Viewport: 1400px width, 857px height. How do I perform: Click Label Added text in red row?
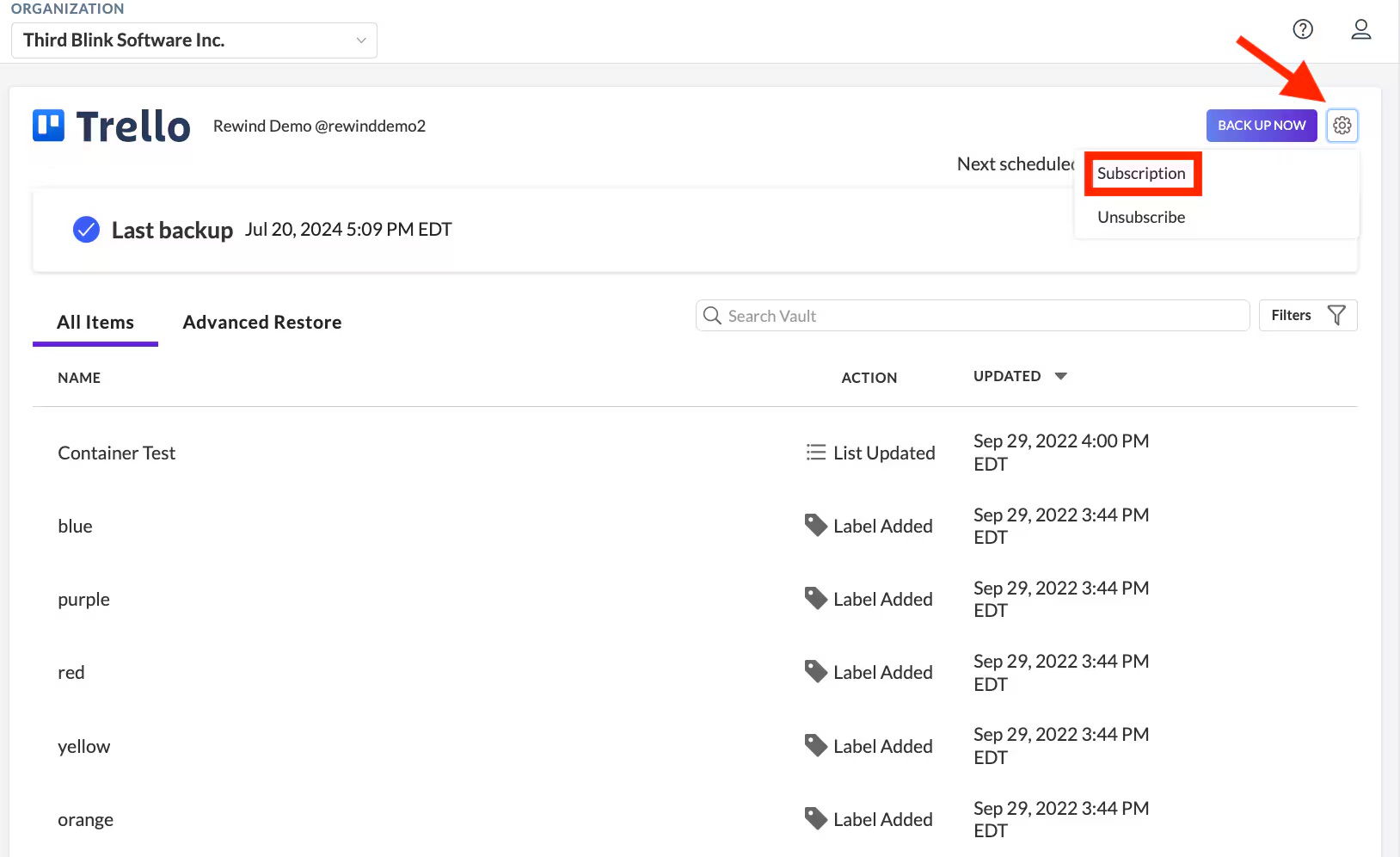click(x=883, y=672)
